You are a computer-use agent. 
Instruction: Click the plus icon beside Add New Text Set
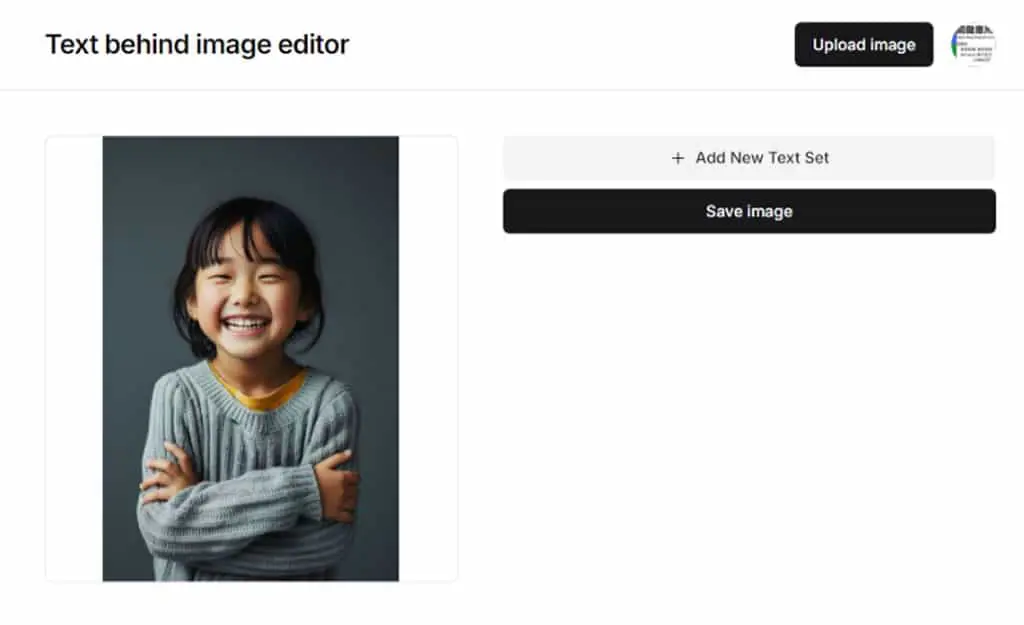tap(678, 158)
